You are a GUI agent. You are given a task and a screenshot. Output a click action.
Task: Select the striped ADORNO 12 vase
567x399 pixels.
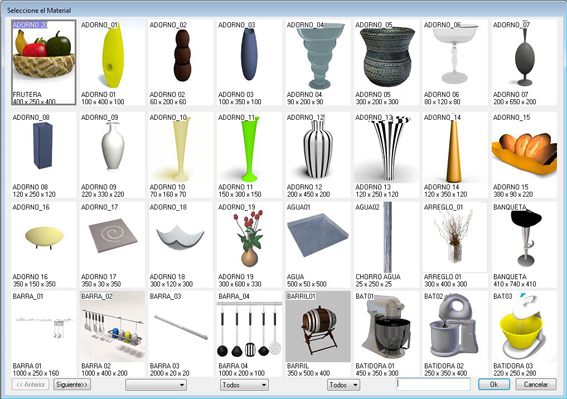[x=317, y=155]
